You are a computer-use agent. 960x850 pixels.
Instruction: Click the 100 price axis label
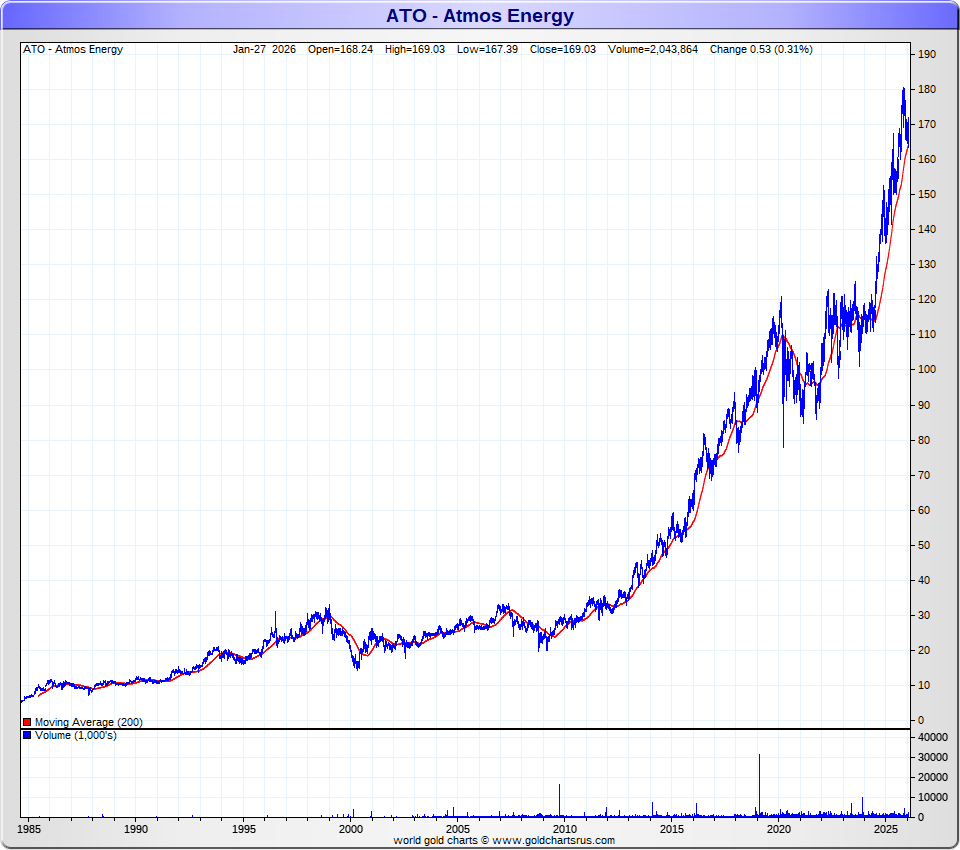coord(927,369)
